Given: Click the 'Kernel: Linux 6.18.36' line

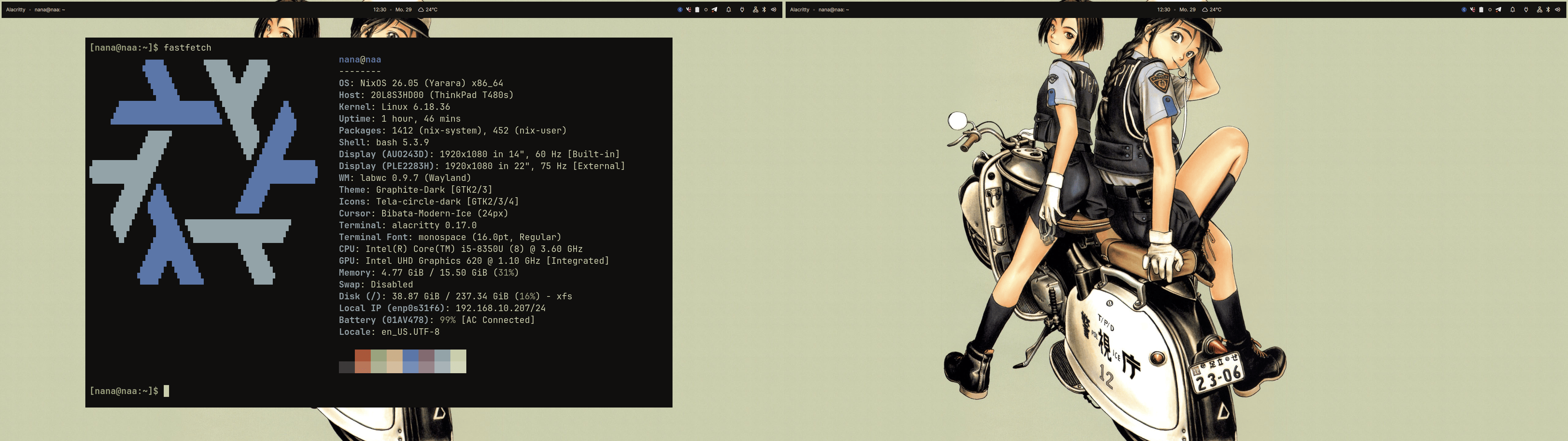Looking at the screenshot, I should [x=394, y=107].
